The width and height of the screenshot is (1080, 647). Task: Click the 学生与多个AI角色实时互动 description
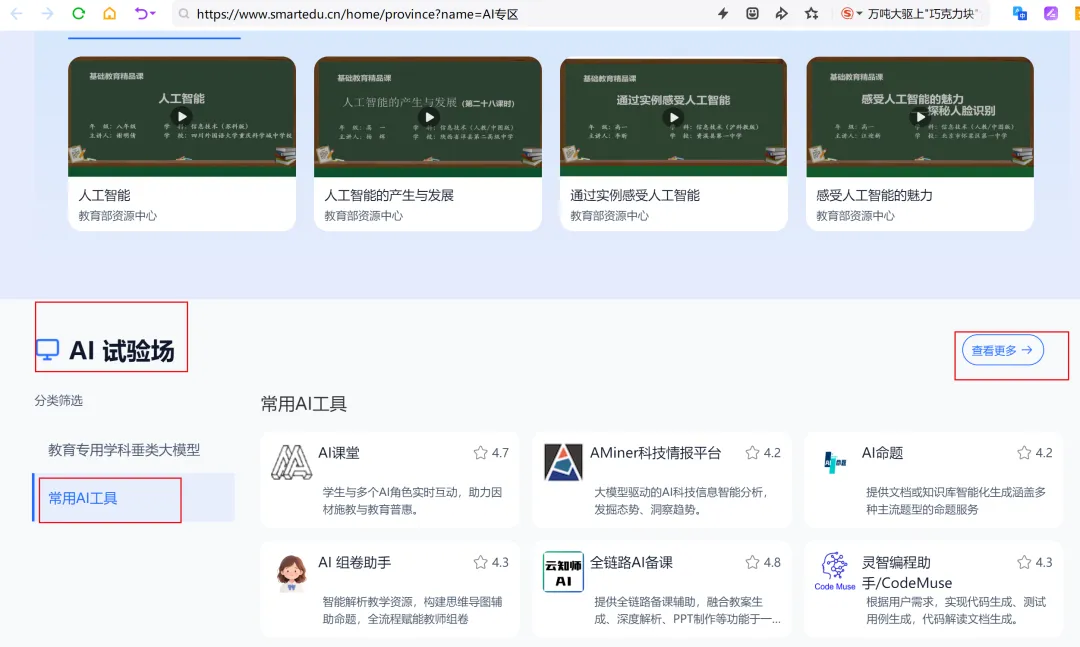pos(413,501)
